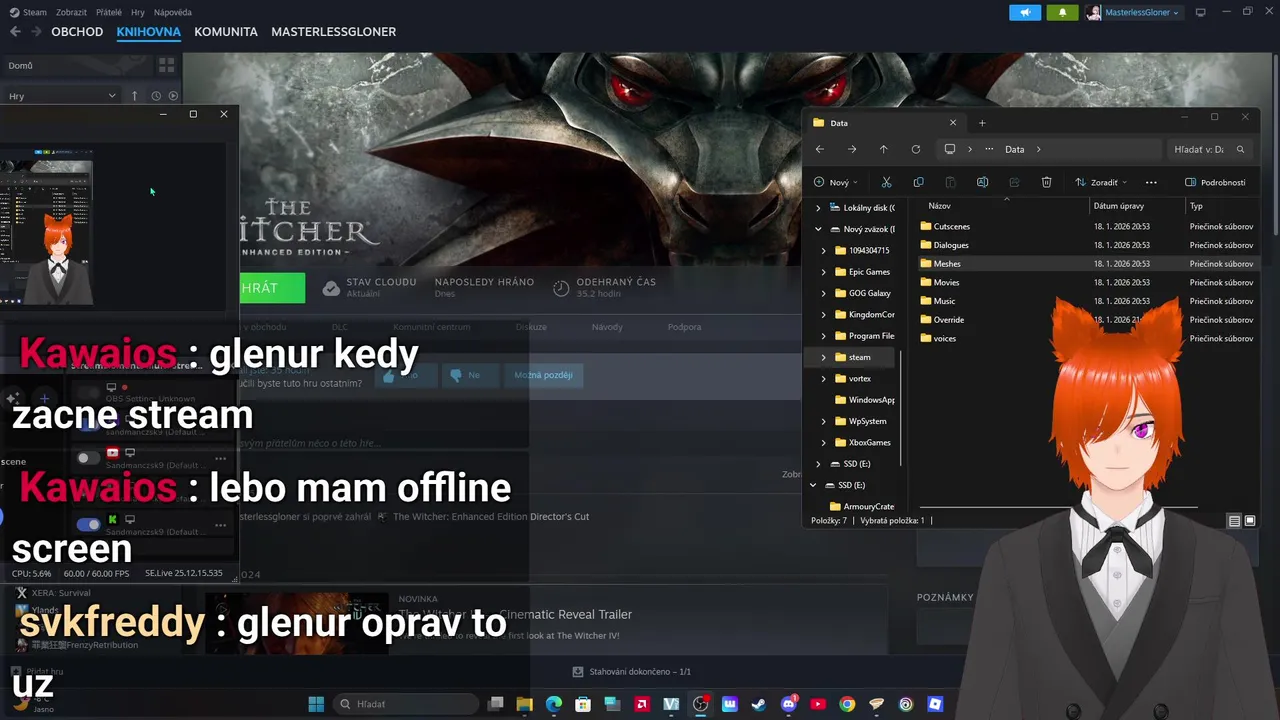Image resolution: width=1280 pixels, height=720 pixels.
Task: Click the Hľadať search field in Explorer
Action: coord(1209,149)
